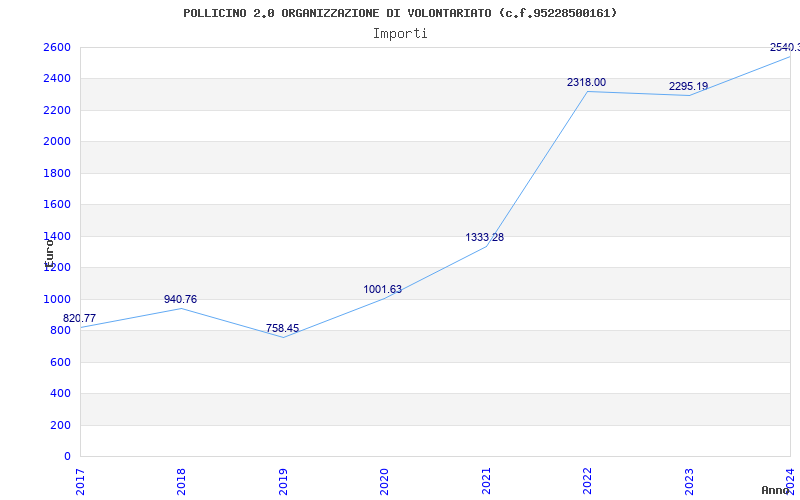Click the 2019 year tick label
800x500 pixels.
click(x=283, y=480)
